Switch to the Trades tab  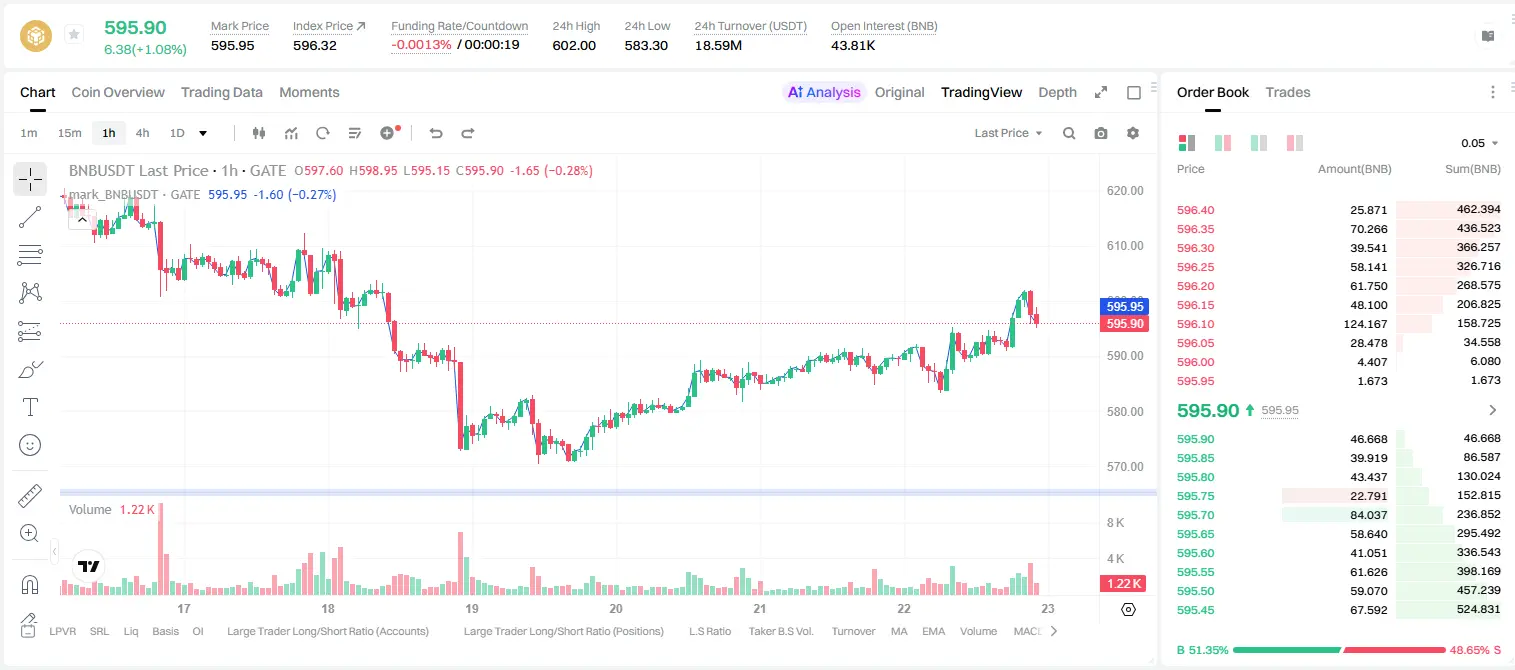click(1287, 92)
